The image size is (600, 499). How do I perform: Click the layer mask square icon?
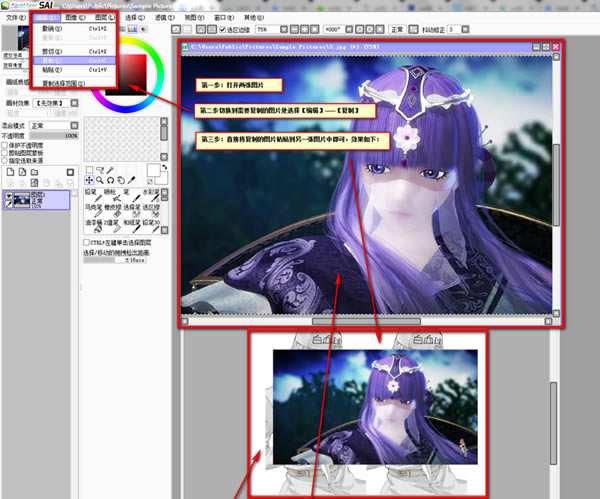[70, 172]
